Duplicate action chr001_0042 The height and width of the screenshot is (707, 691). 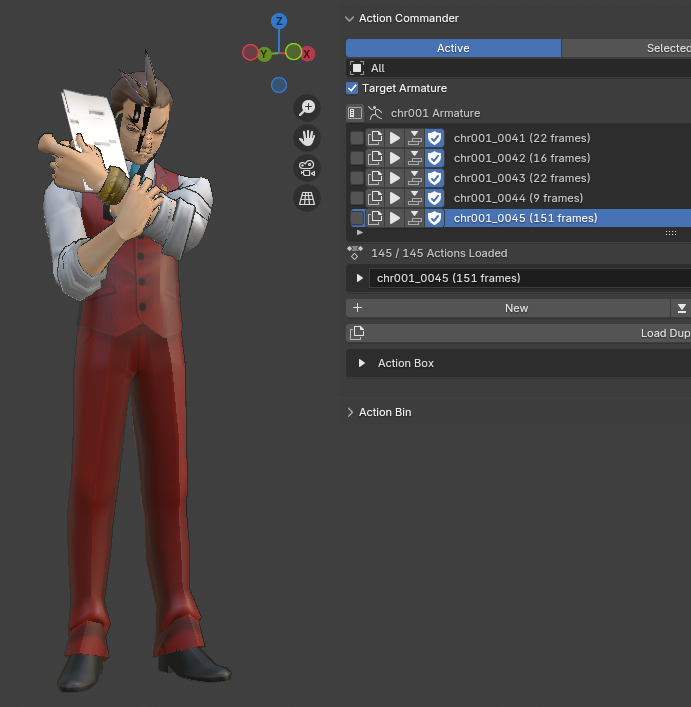tap(375, 158)
